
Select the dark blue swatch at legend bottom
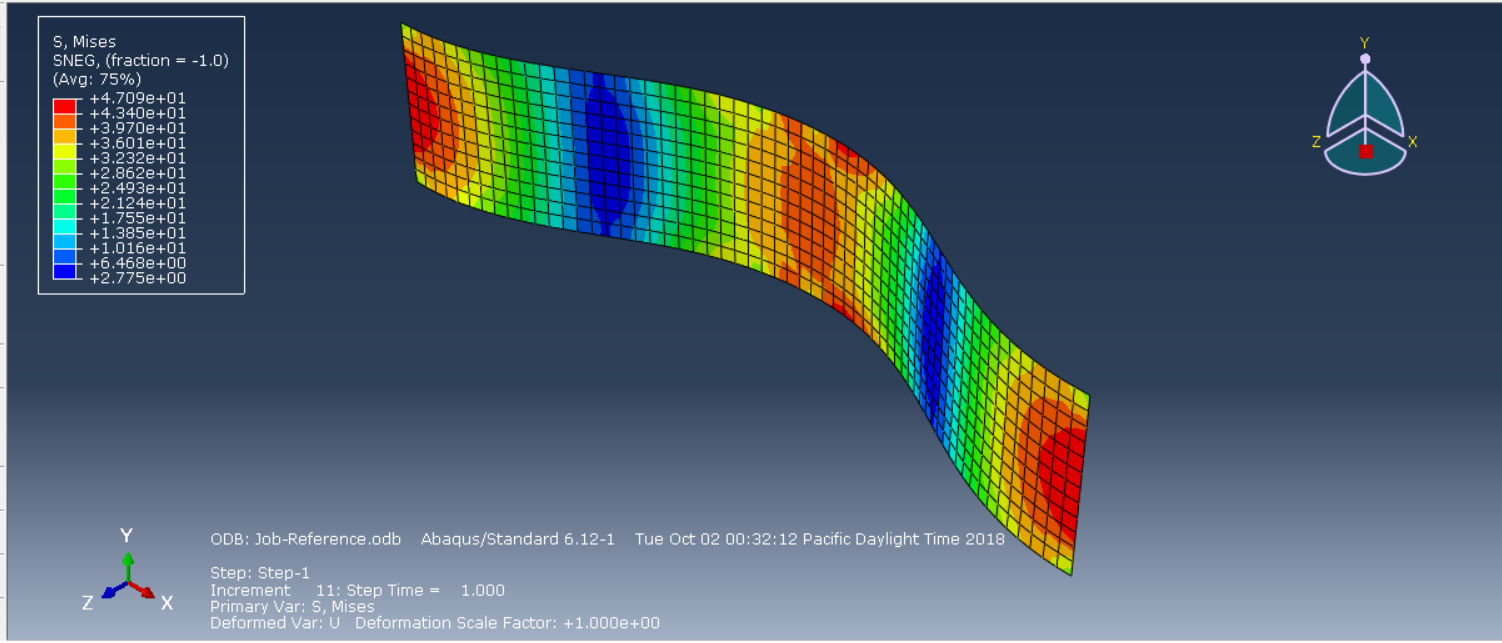click(x=64, y=271)
